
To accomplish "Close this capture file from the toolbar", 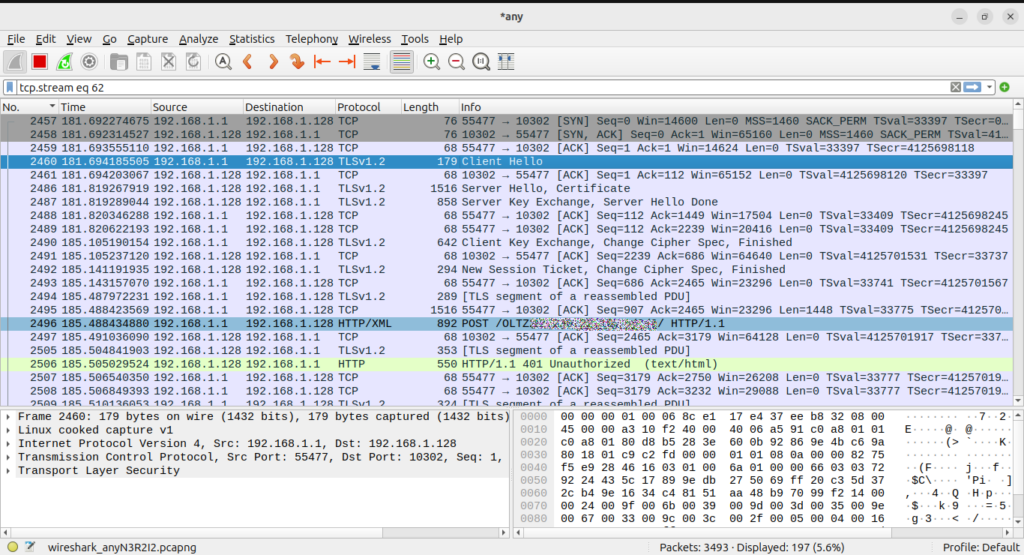I will (x=168, y=62).
